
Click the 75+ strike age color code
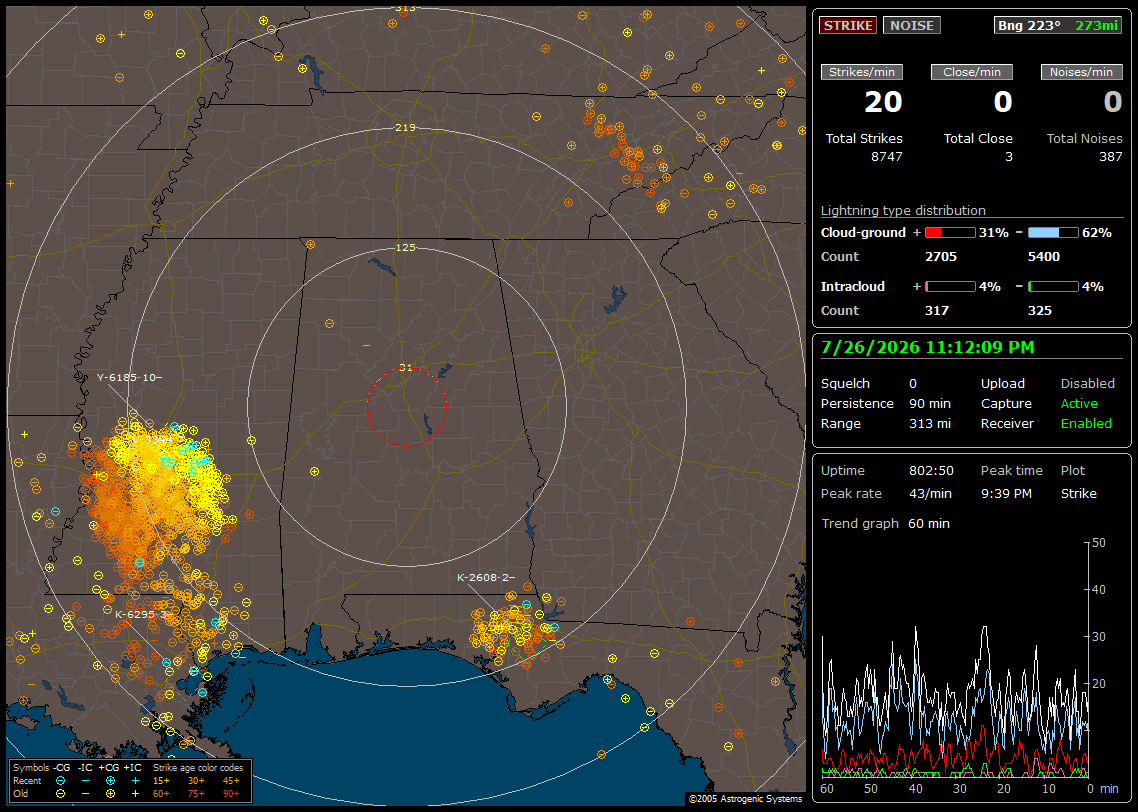click(196, 794)
